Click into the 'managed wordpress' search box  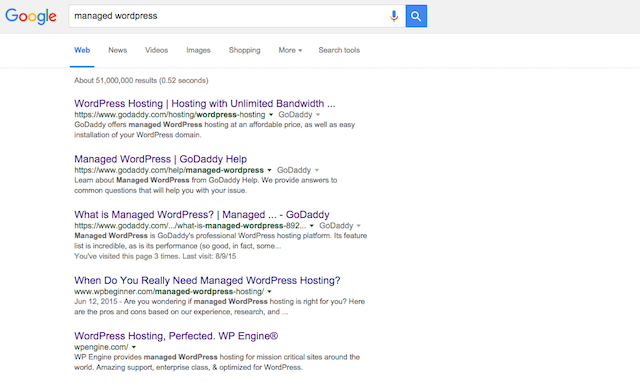(229, 16)
